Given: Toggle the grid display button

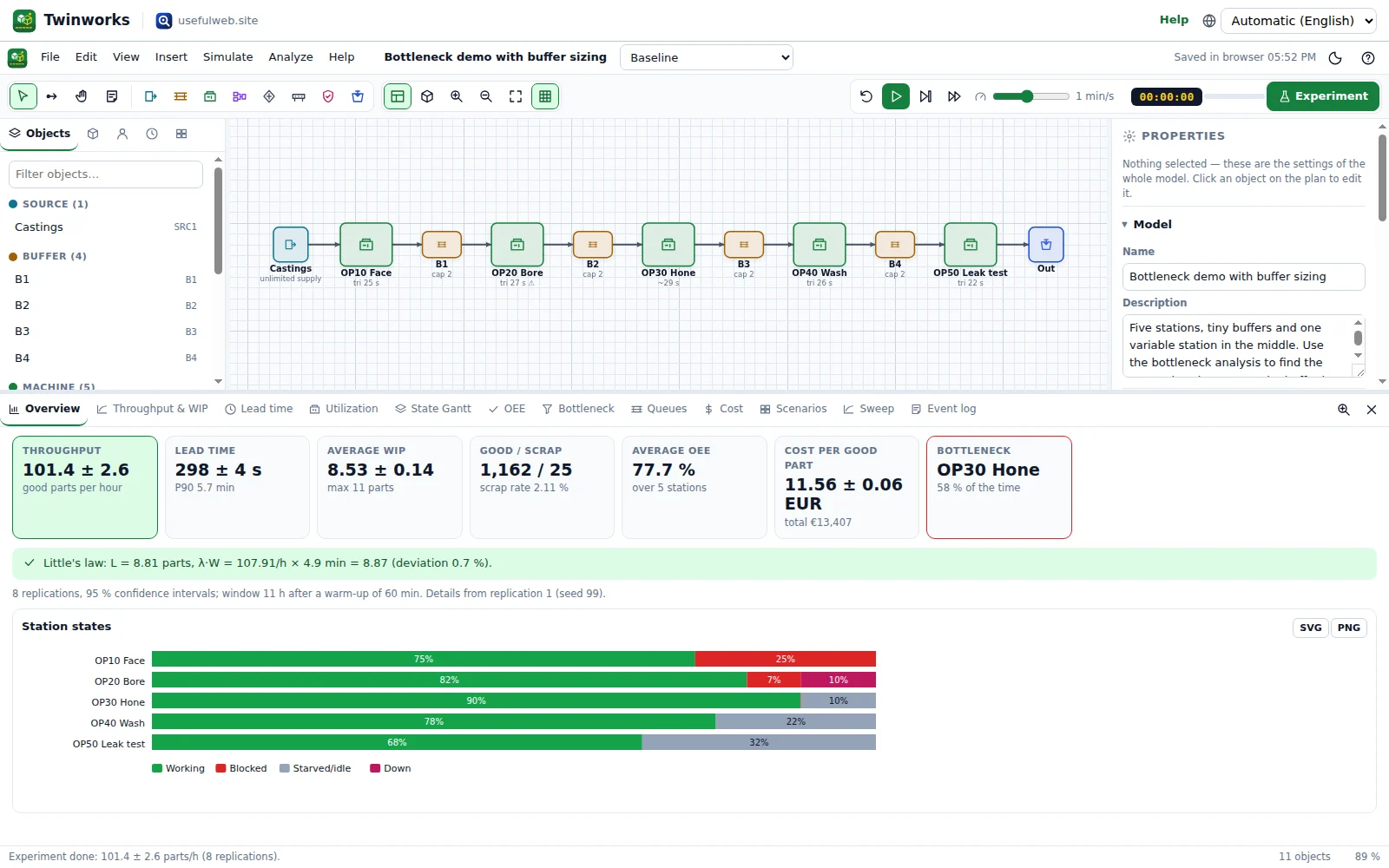Looking at the screenshot, I should 545,96.
